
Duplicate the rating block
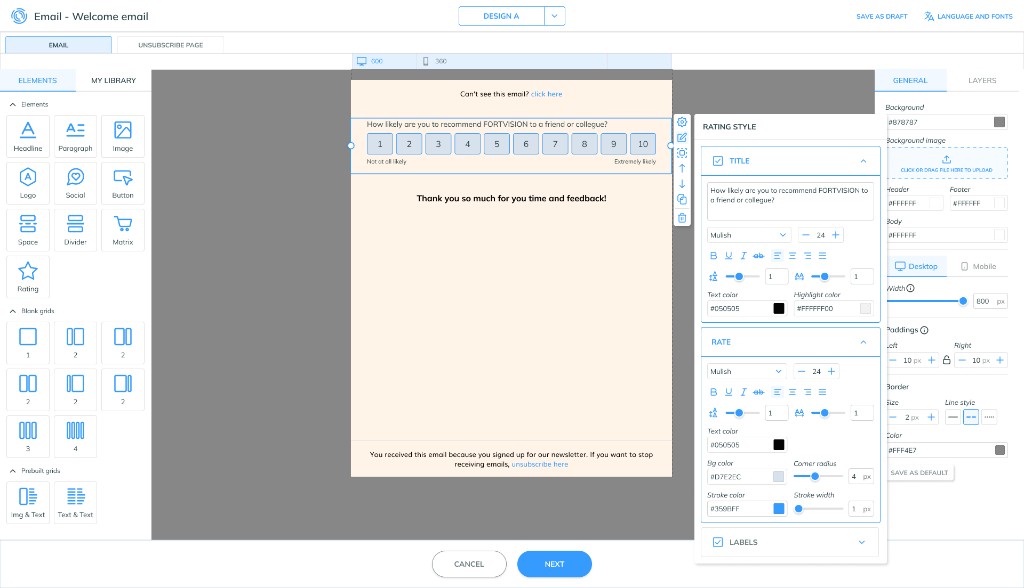click(x=682, y=199)
